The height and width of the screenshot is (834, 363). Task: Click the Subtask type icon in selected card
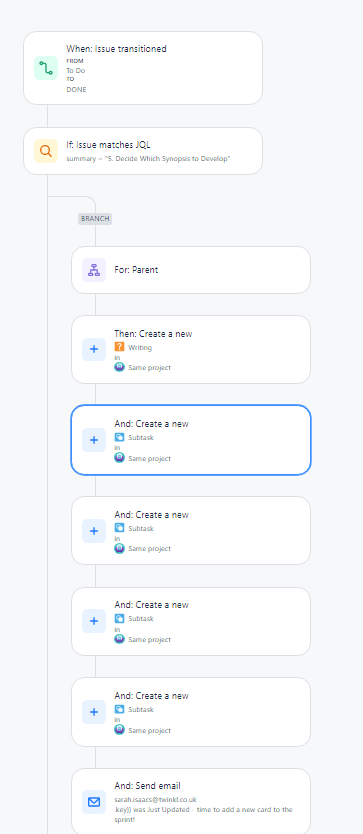(x=119, y=438)
